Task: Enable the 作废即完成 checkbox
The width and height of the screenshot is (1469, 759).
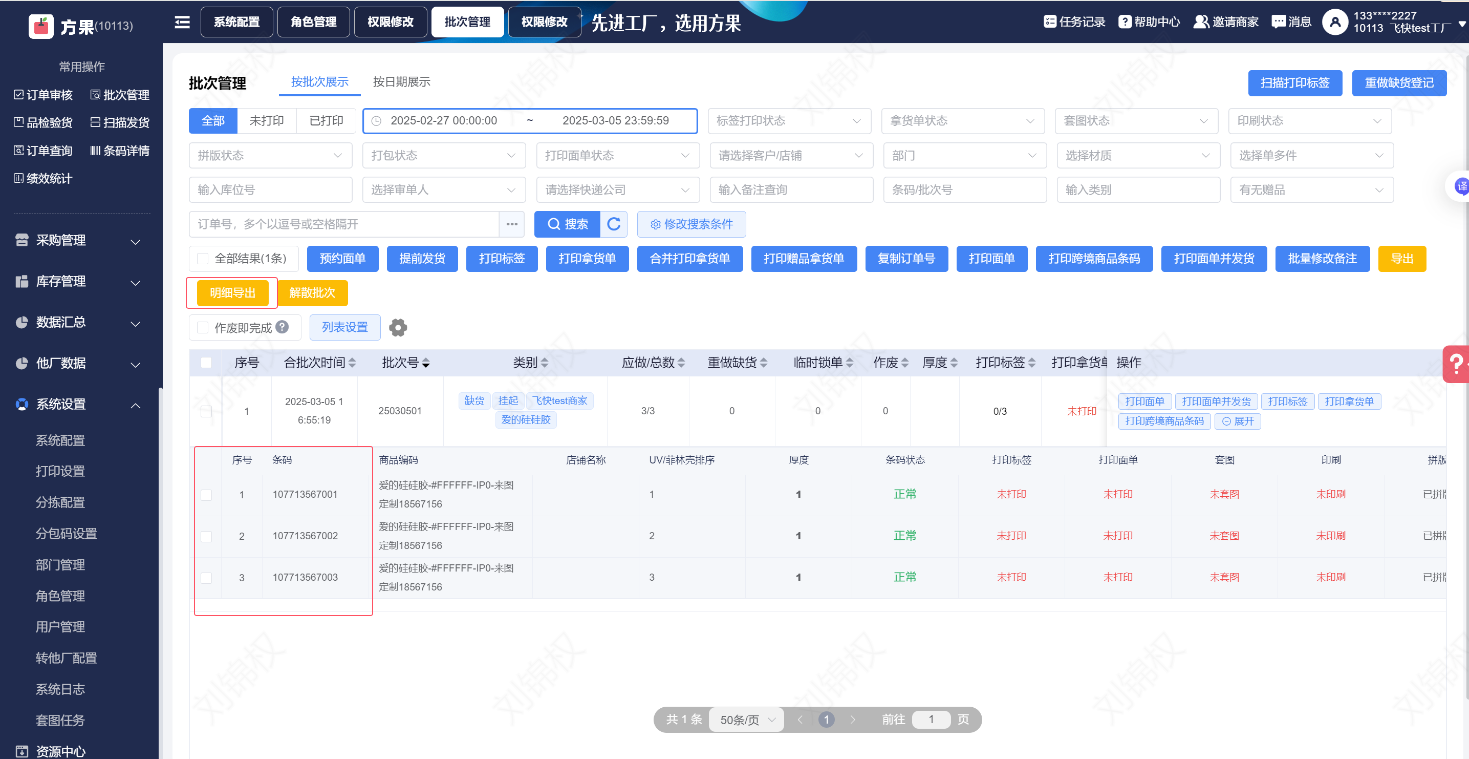Action: point(204,328)
